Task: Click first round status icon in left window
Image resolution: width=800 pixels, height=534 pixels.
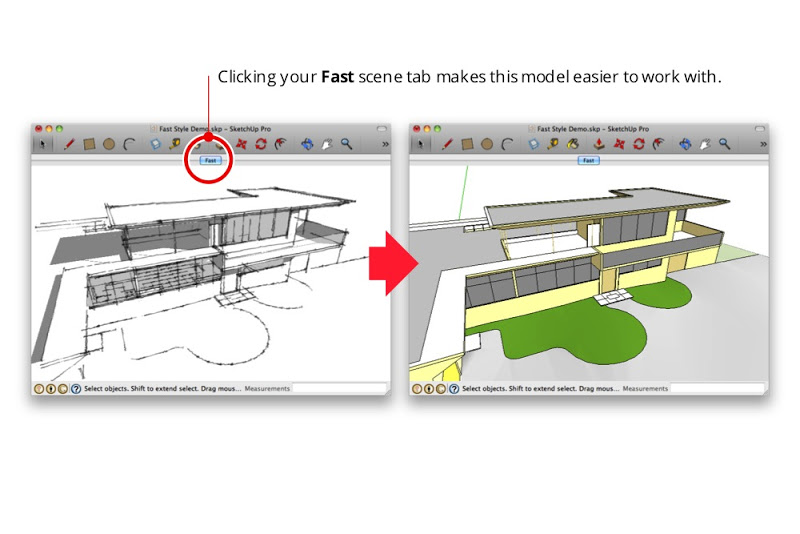Action: (39, 389)
